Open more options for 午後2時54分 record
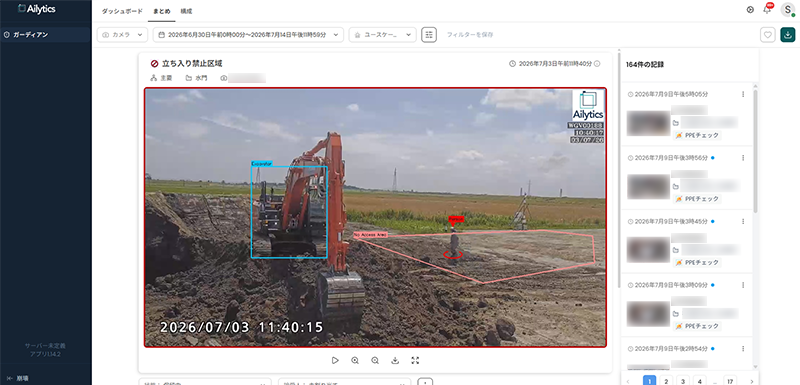The height and width of the screenshot is (385, 800). (x=743, y=349)
